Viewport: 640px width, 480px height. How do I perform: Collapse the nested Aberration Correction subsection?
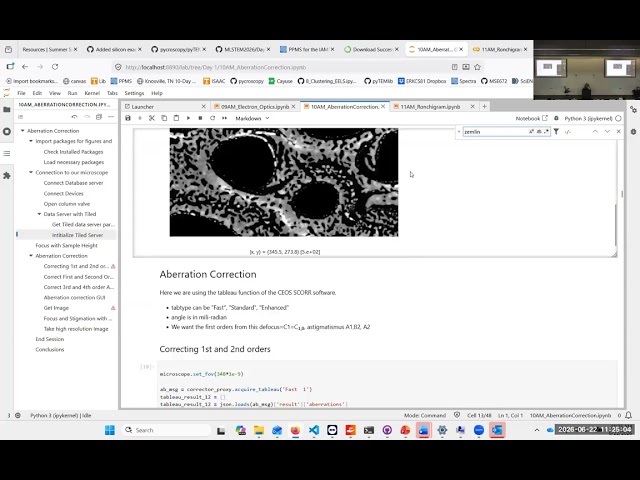point(31,256)
